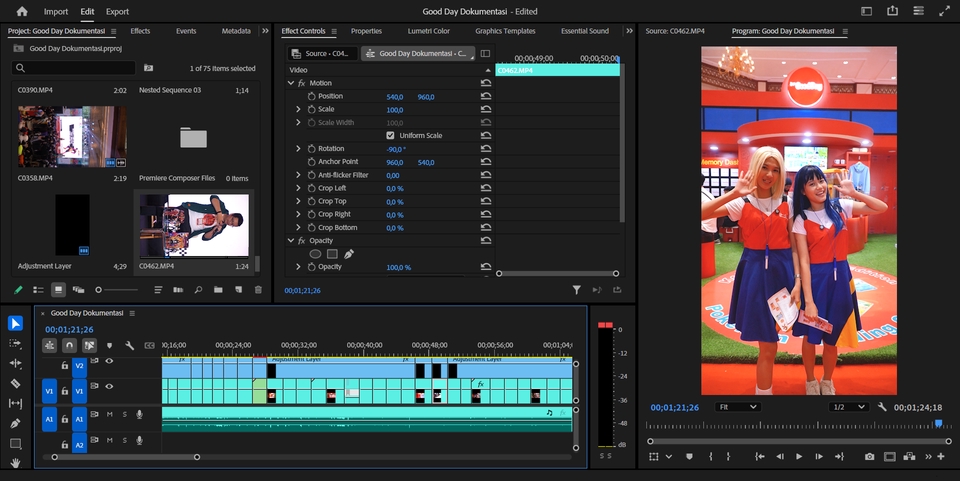Toggle V2 track output eye
The width and height of the screenshot is (960, 481).
point(109,361)
